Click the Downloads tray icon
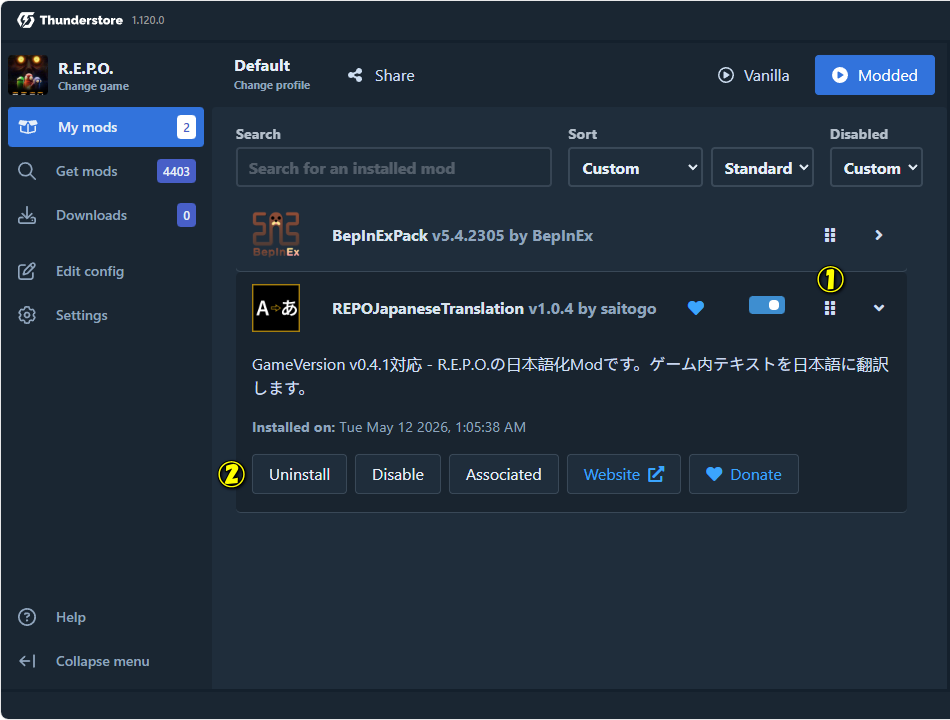The image size is (950, 720). pyautogui.click(x=27, y=215)
